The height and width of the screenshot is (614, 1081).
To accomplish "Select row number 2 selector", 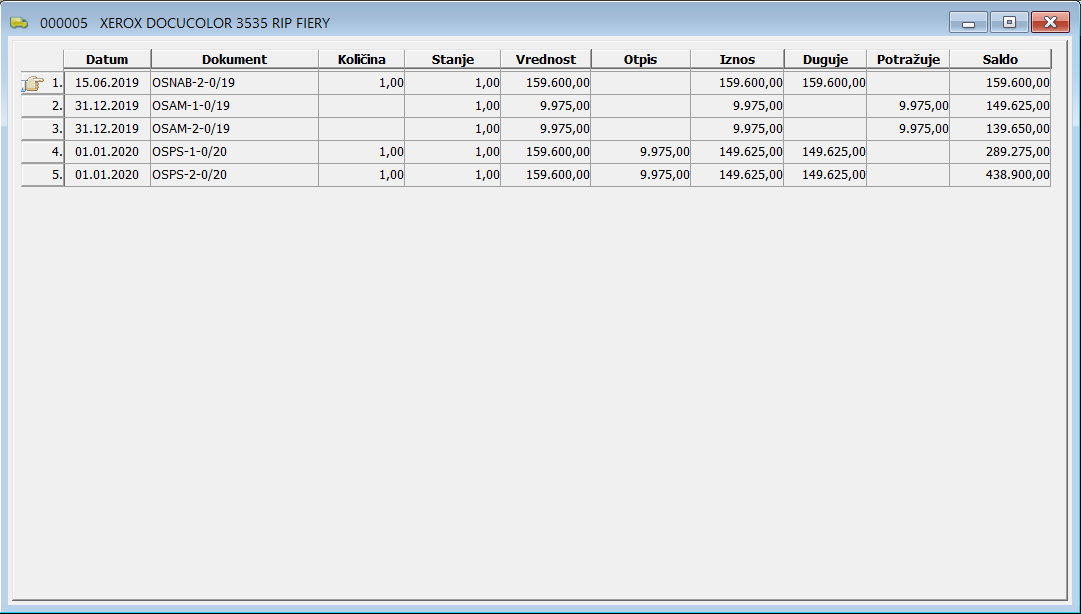I will [43, 105].
